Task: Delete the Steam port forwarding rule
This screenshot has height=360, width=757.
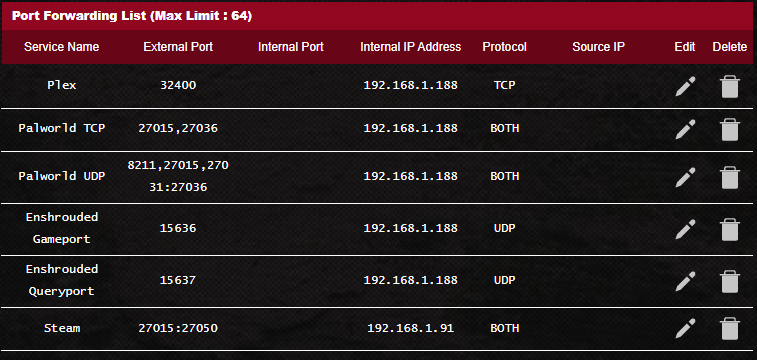Action: click(729, 329)
